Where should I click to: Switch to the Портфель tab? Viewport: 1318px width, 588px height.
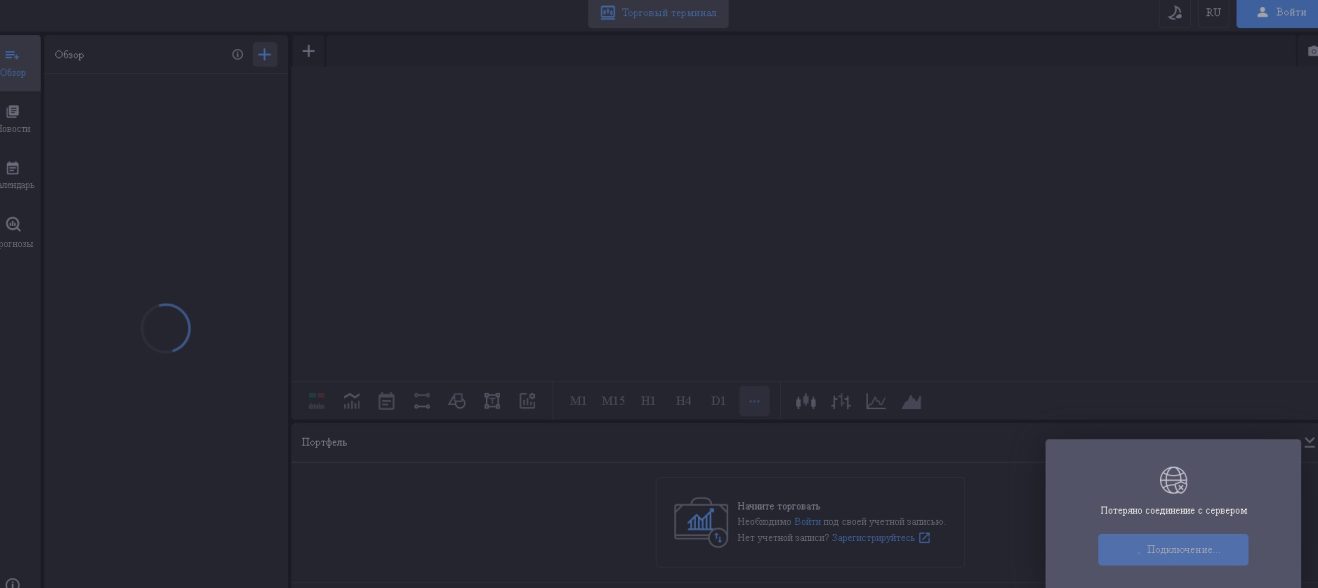tap(324, 441)
